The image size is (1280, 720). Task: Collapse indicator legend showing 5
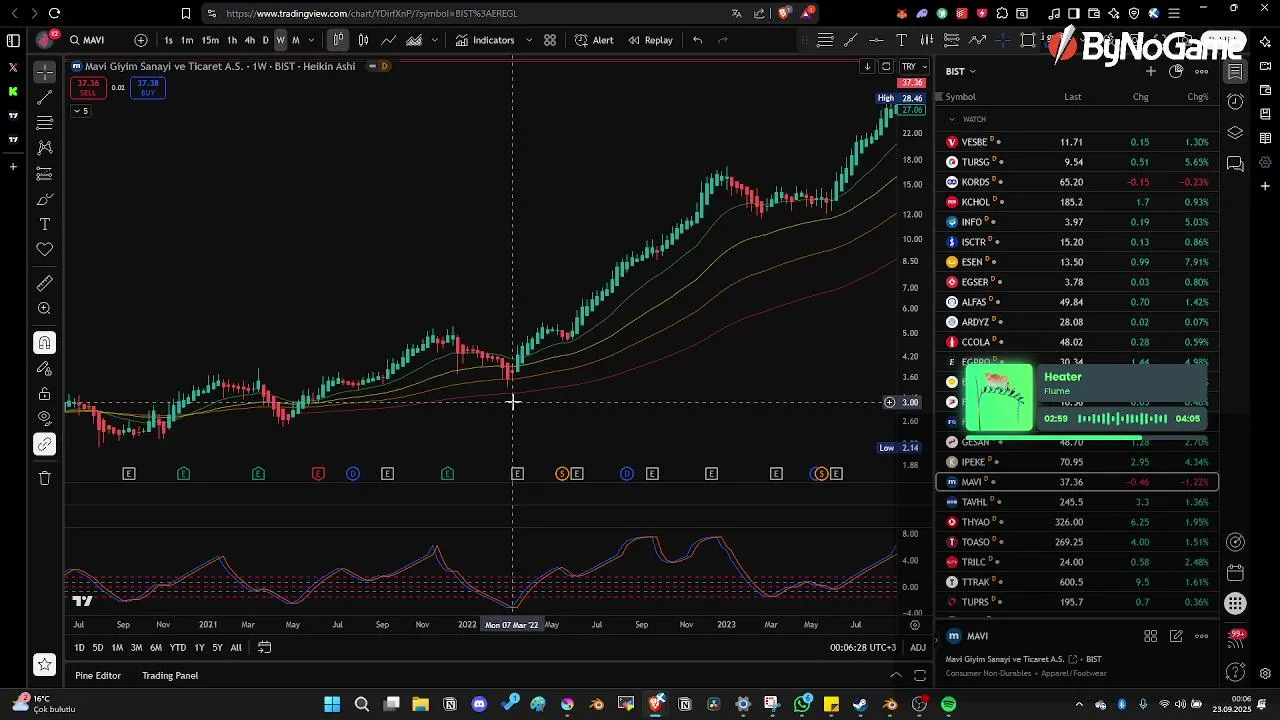point(80,111)
